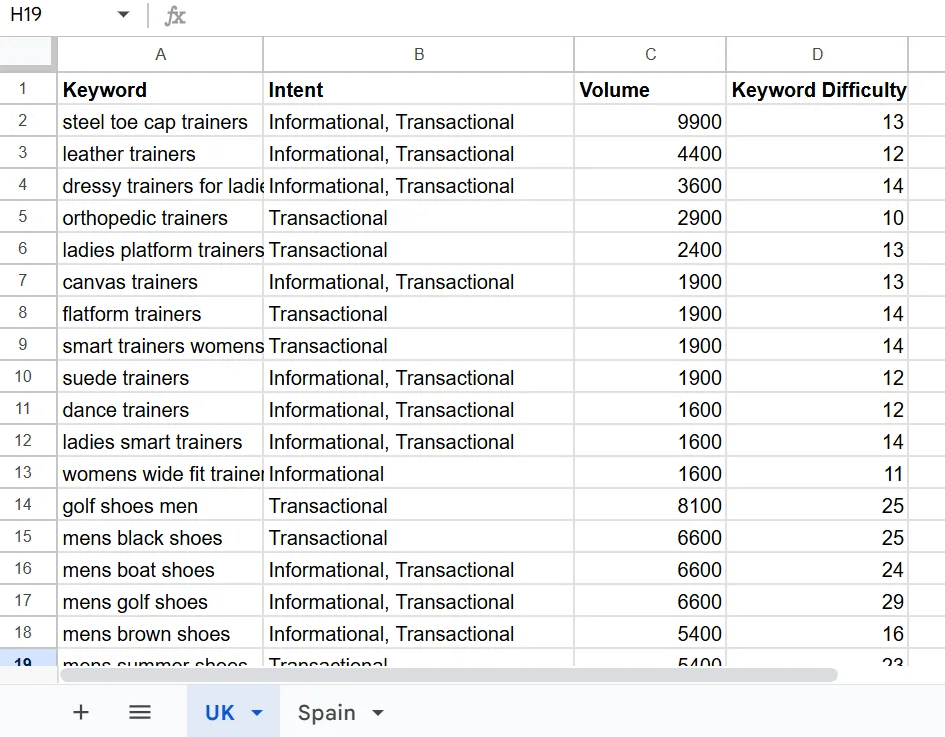This screenshot has width=945, height=737.
Task: Select row 14 header
Action: (28, 504)
